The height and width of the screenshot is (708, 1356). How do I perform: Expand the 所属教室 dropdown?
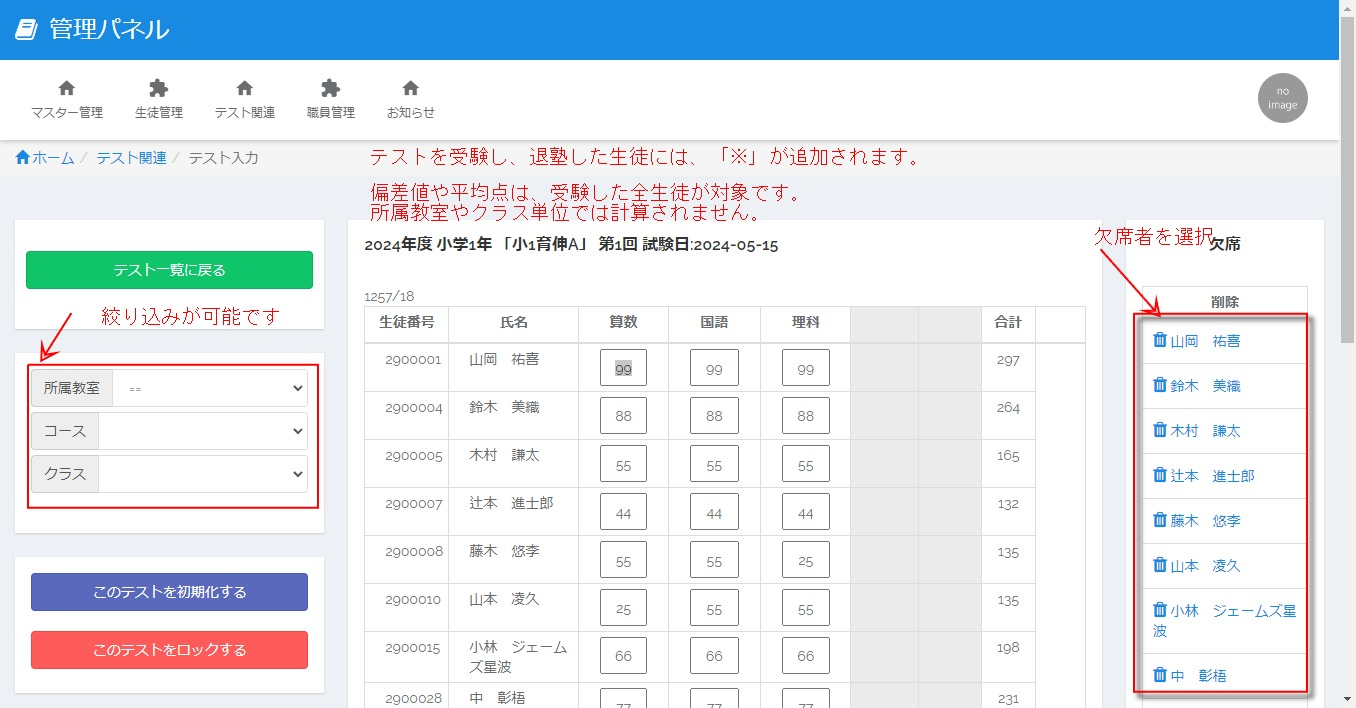(x=209, y=388)
